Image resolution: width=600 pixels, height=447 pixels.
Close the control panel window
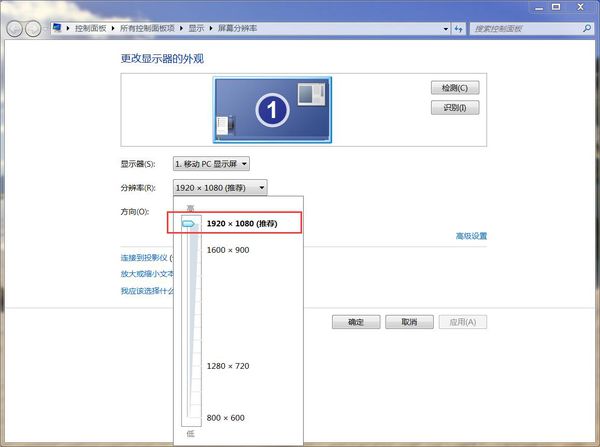click(580, 7)
